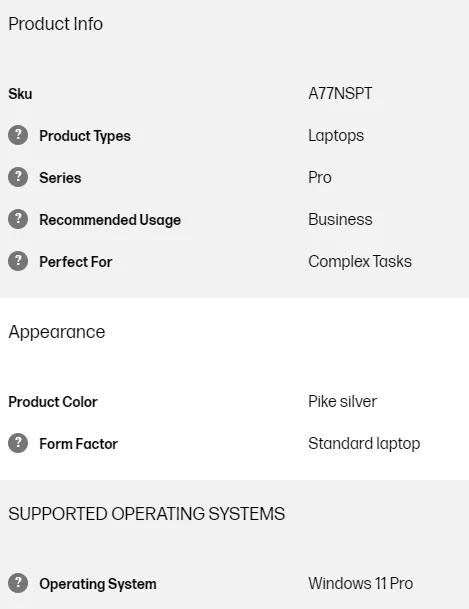This screenshot has width=469, height=609.
Task: Select the Sku label
Action: pyautogui.click(x=20, y=94)
